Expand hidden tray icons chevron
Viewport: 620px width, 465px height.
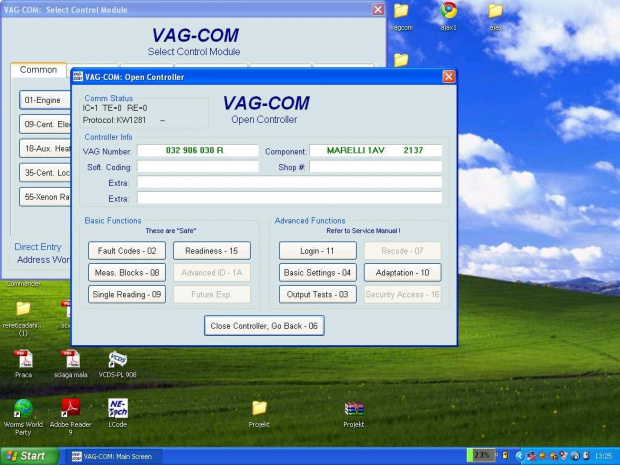(520, 456)
